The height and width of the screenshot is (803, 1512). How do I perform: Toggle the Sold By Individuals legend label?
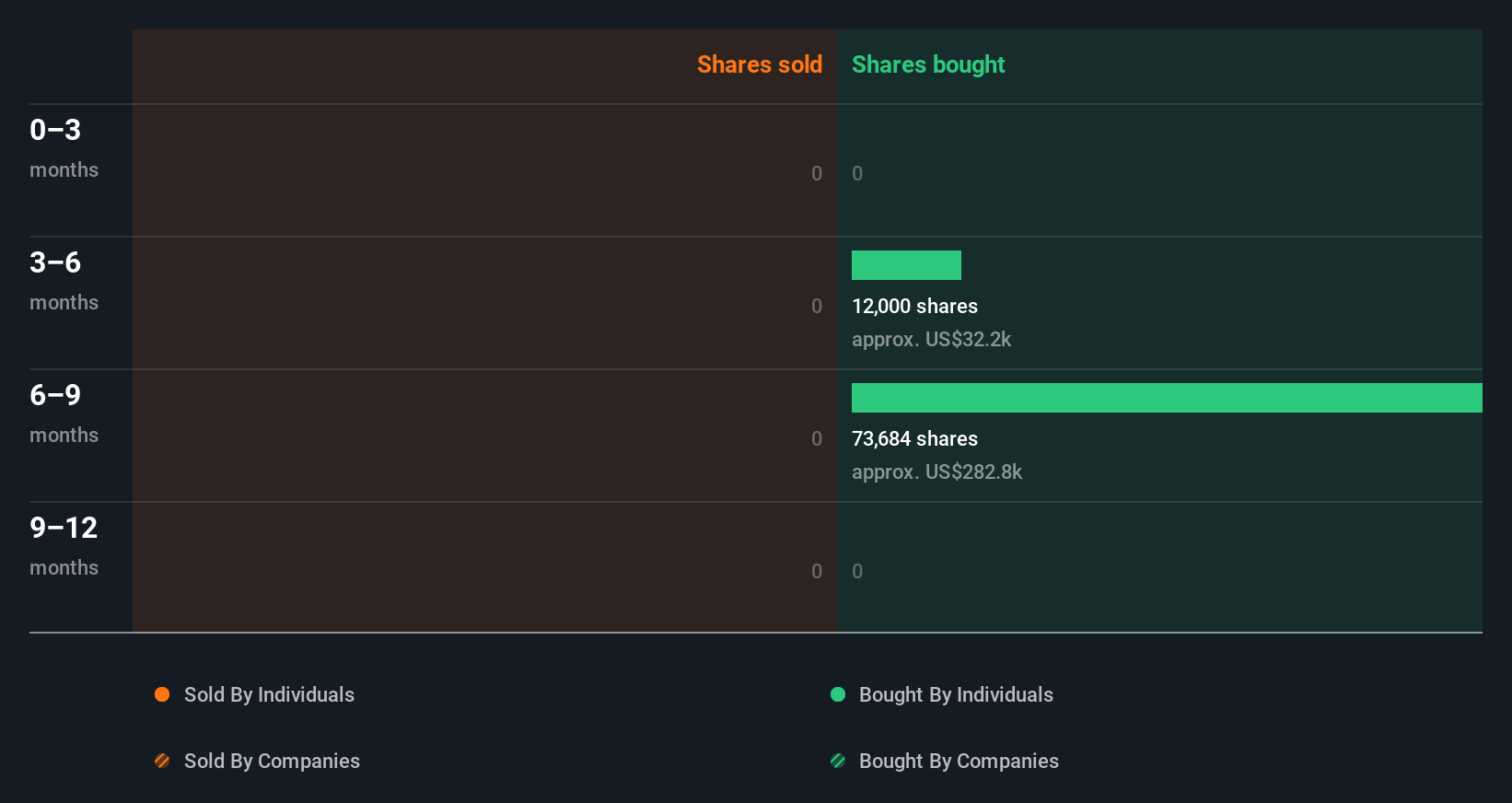click(269, 694)
